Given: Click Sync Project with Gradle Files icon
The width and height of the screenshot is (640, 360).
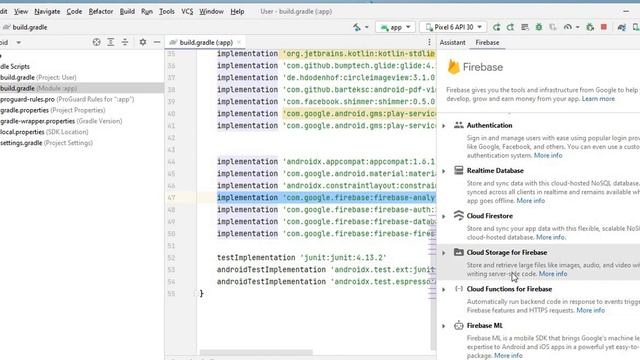Looking at the screenshot, I should (x=622, y=27).
